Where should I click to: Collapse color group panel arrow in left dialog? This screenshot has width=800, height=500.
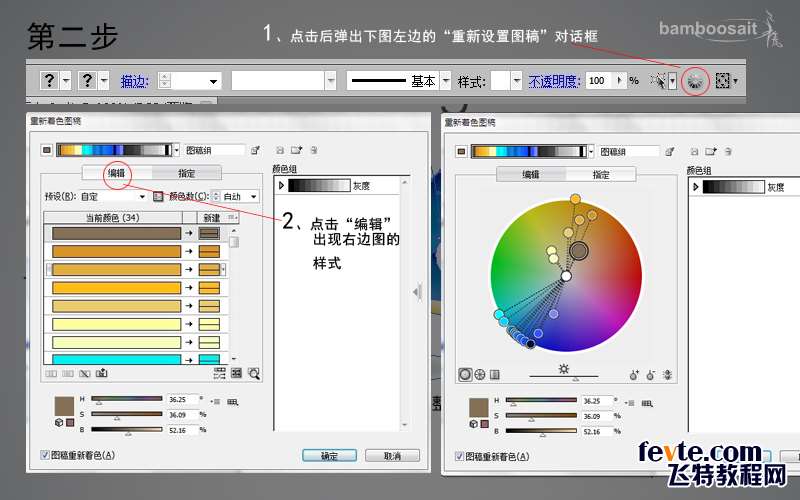[x=417, y=292]
